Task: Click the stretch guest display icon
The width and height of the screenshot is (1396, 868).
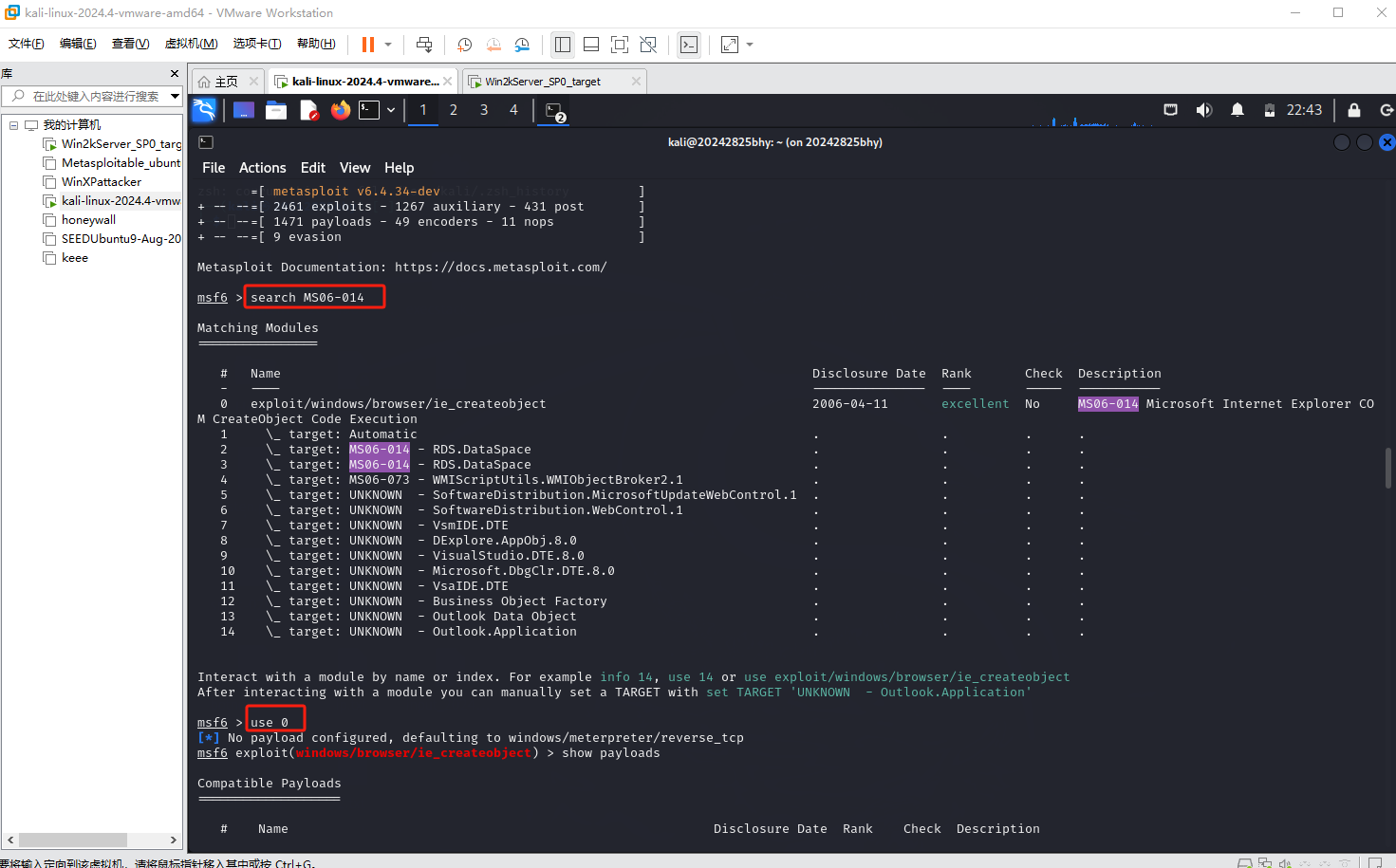Action: click(730, 45)
